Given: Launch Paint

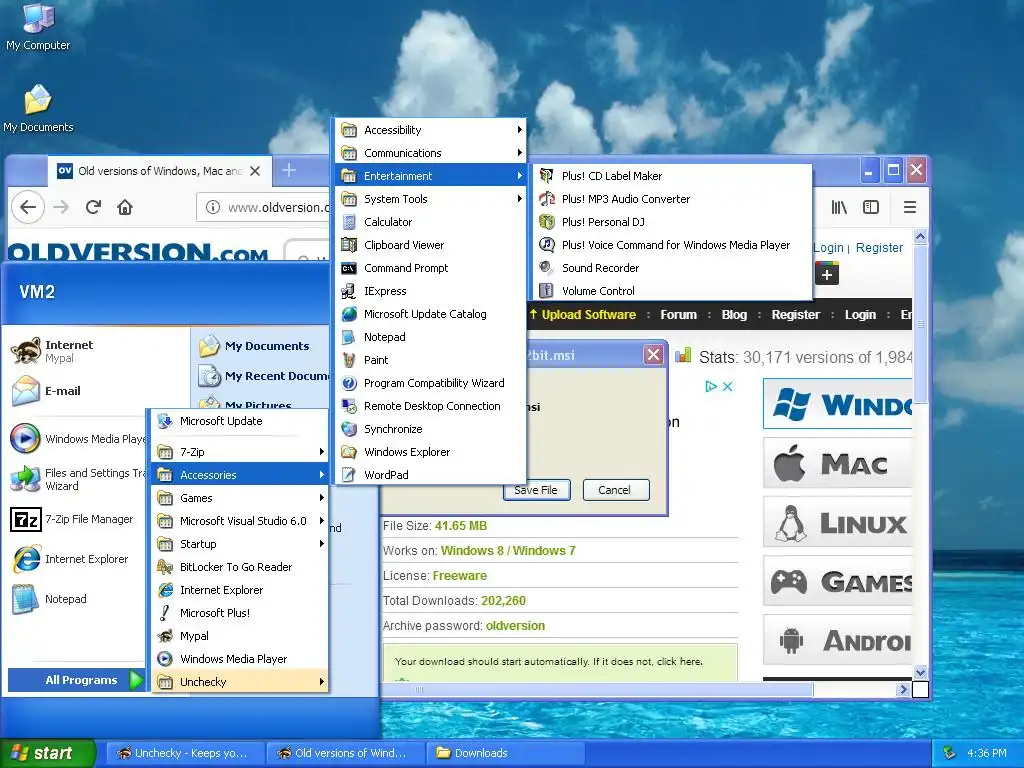Looking at the screenshot, I should click(x=431, y=360).
